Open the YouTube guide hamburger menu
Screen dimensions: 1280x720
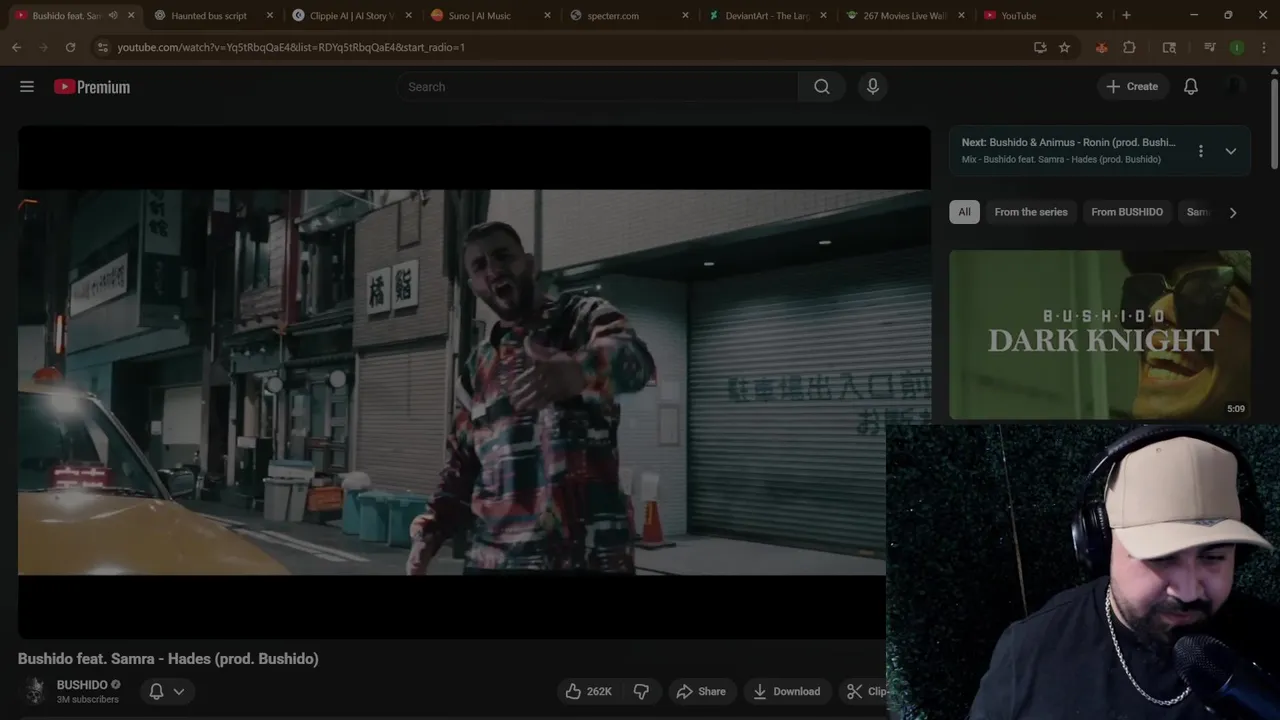tap(27, 87)
